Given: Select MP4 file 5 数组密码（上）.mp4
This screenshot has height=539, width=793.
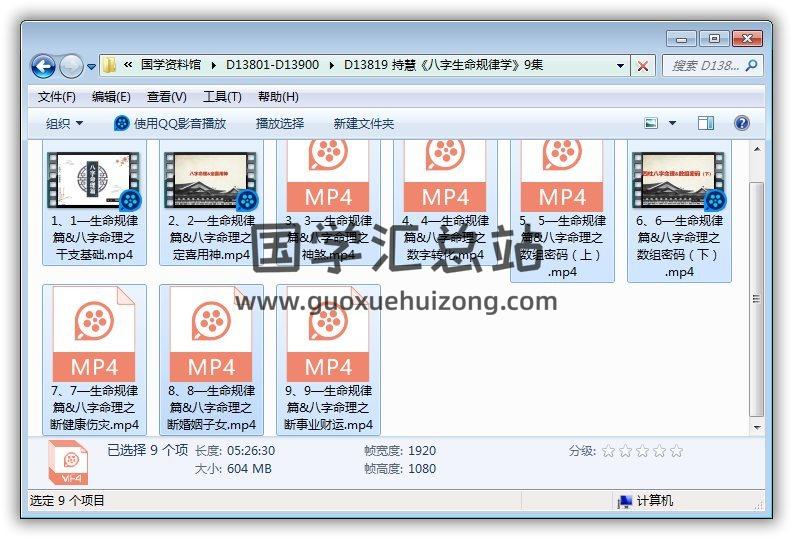Looking at the screenshot, I should click(x=562, y=211).
